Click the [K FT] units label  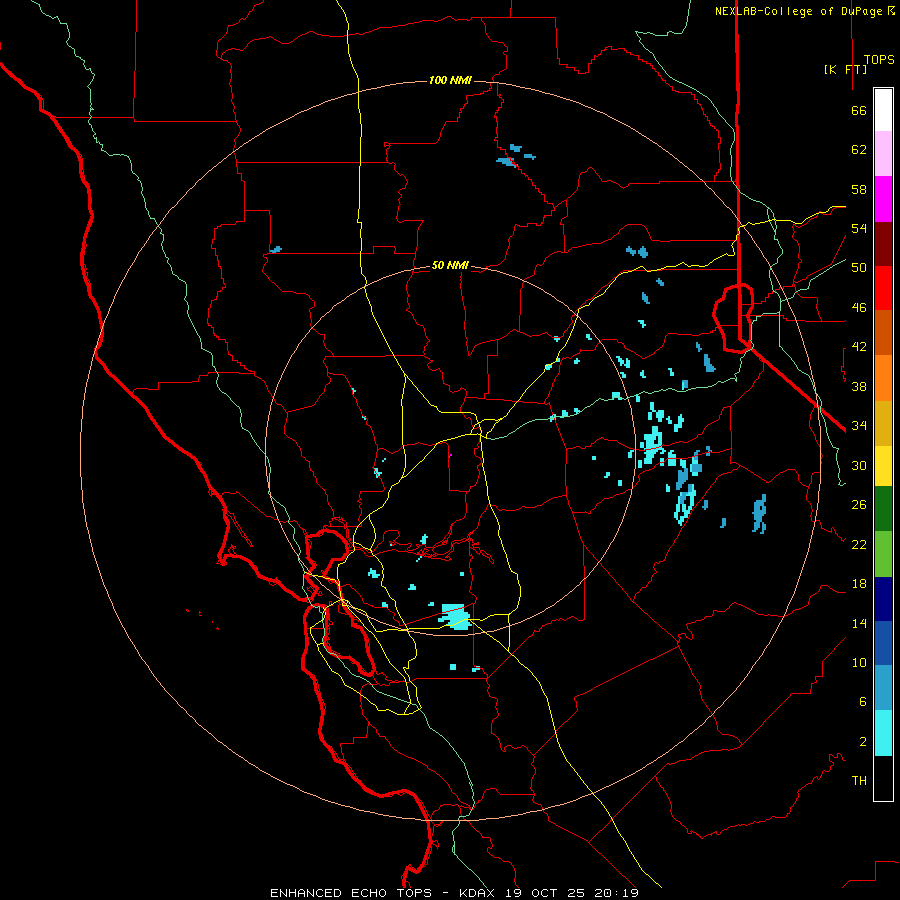coord(845,70)
